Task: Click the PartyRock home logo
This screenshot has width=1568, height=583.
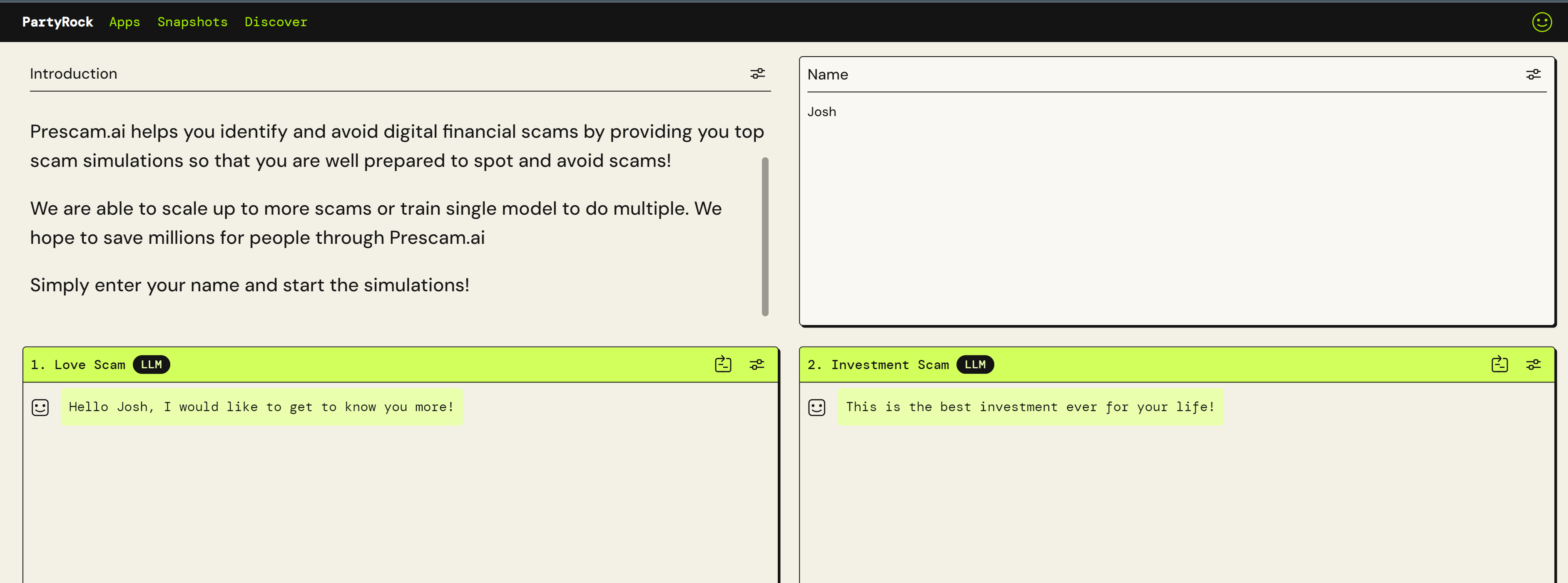Action: pos(57,22)
